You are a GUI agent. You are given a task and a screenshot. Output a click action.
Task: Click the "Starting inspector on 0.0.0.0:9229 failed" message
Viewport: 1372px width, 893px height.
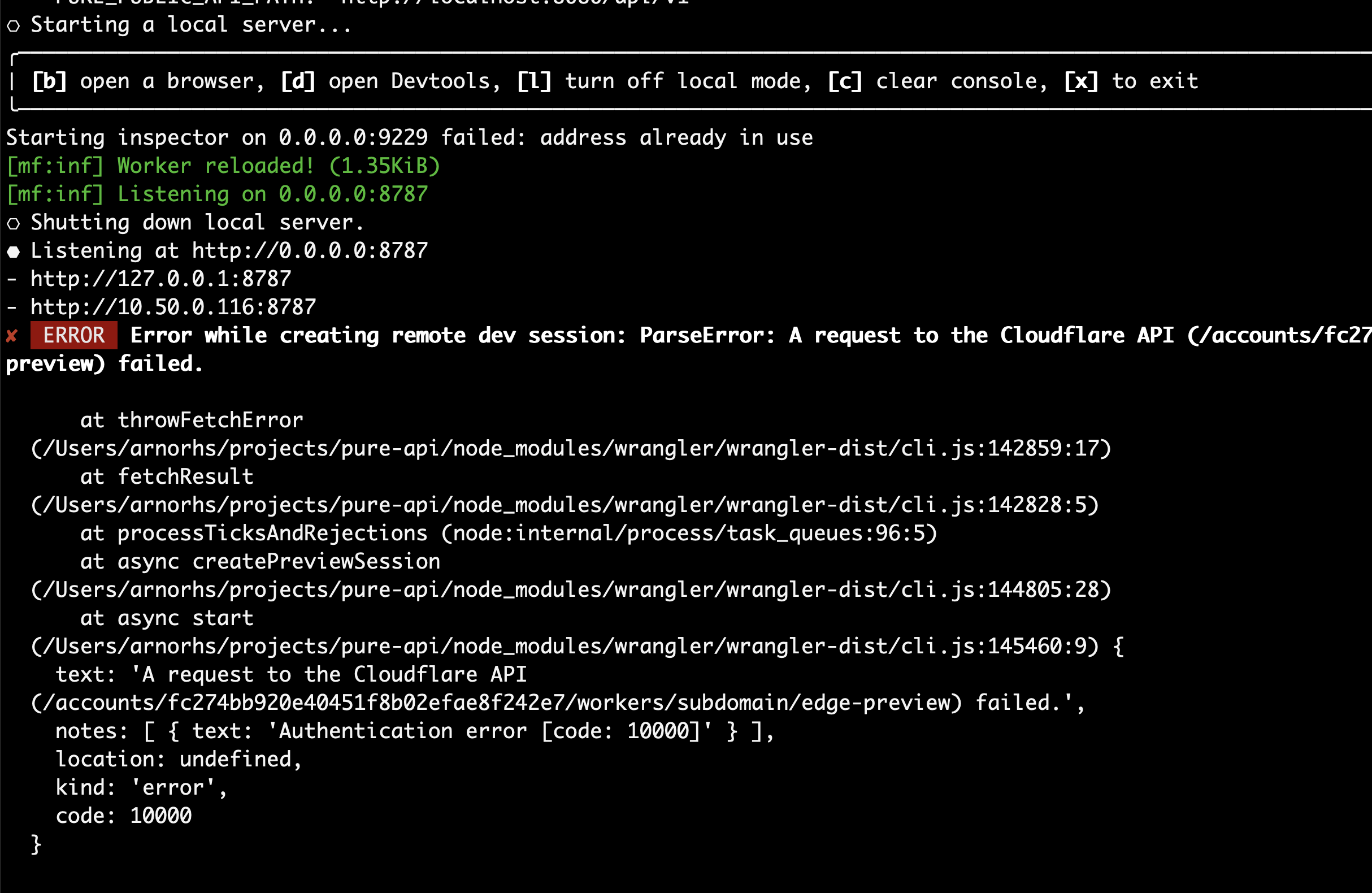pyautogui.click(x=409, y=138)
